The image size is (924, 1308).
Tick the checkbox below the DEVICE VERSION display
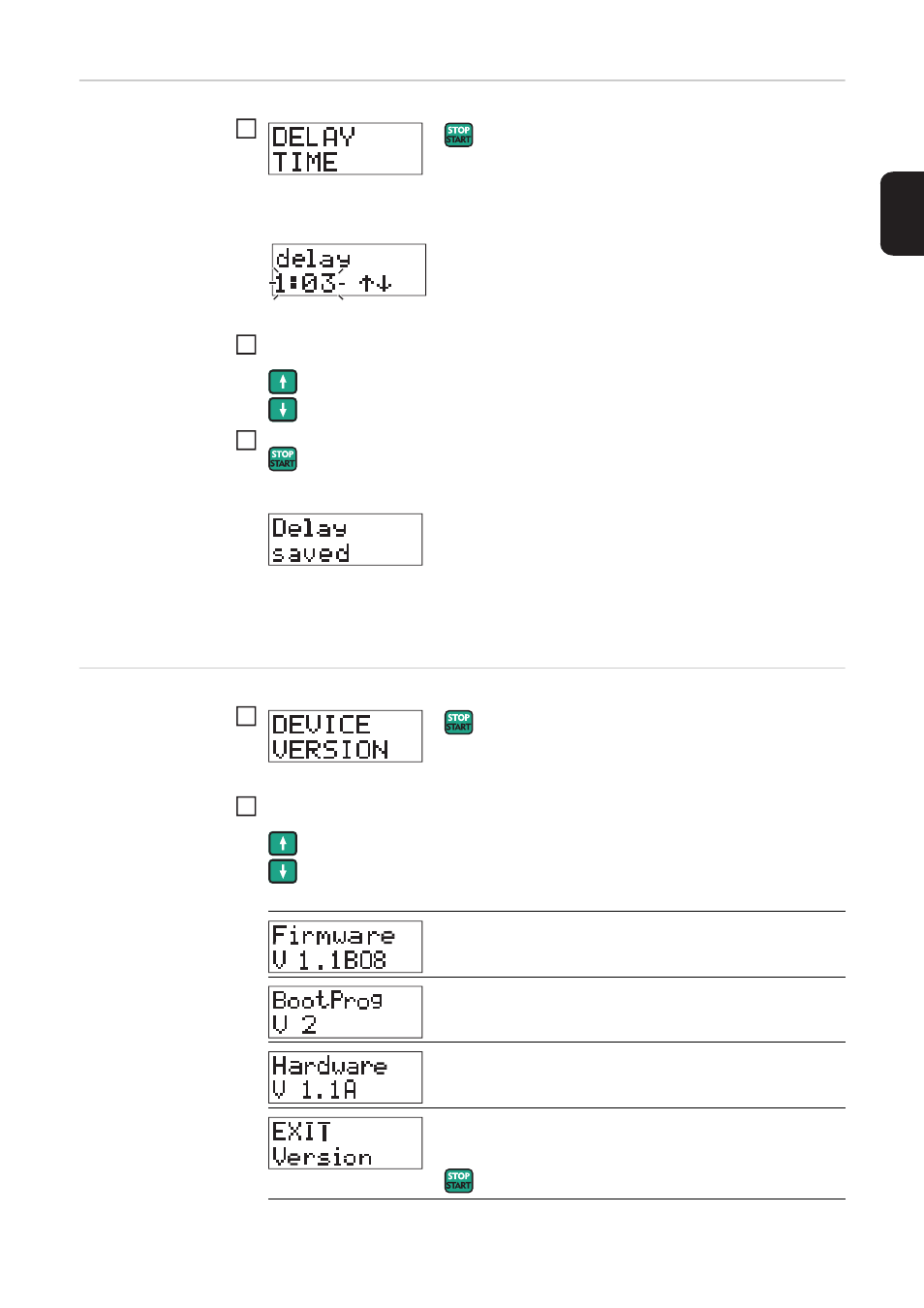pyautogui.click(x=246, y=806)
